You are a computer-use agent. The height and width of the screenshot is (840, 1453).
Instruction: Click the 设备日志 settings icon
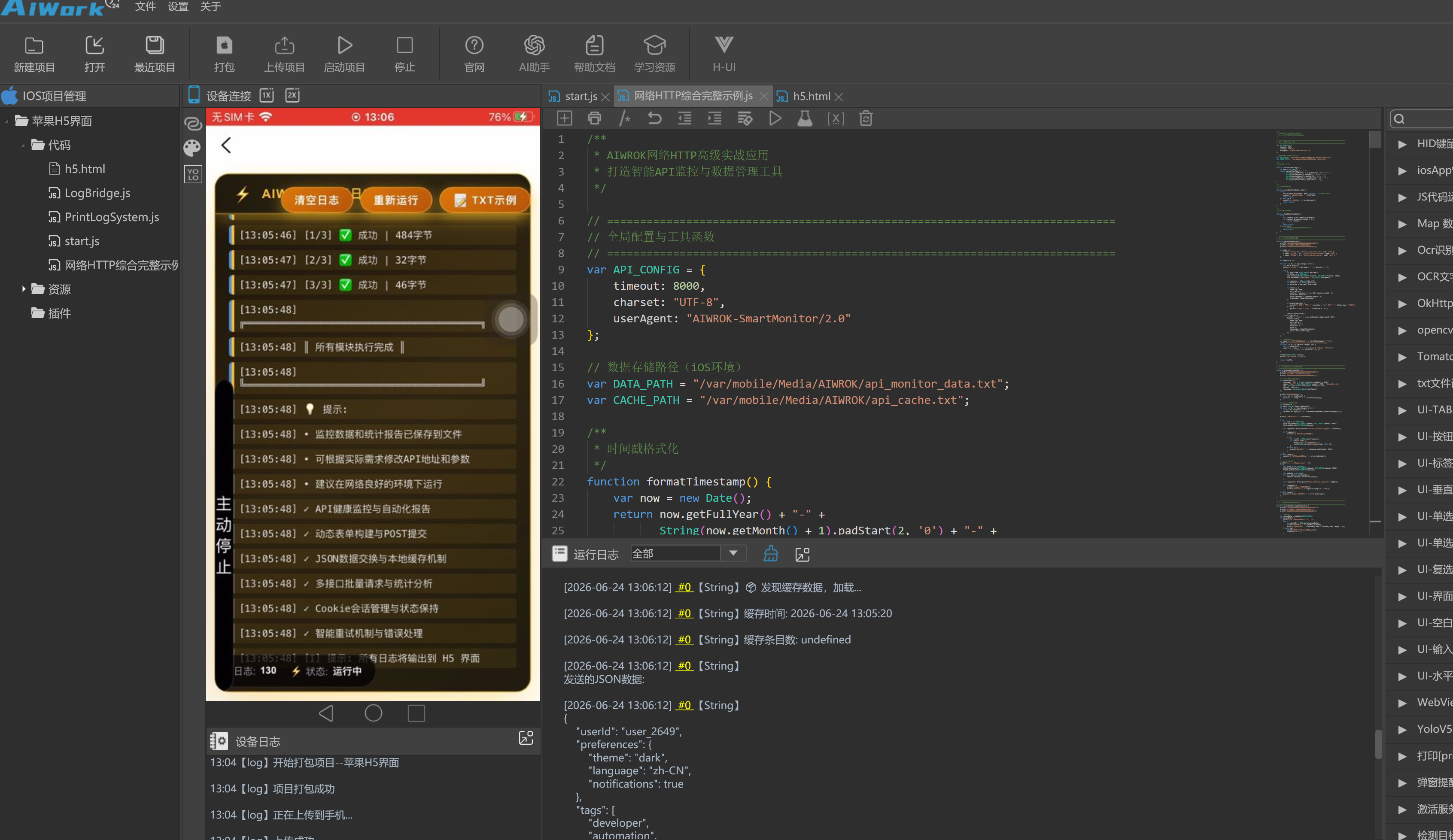pos(219,741)
